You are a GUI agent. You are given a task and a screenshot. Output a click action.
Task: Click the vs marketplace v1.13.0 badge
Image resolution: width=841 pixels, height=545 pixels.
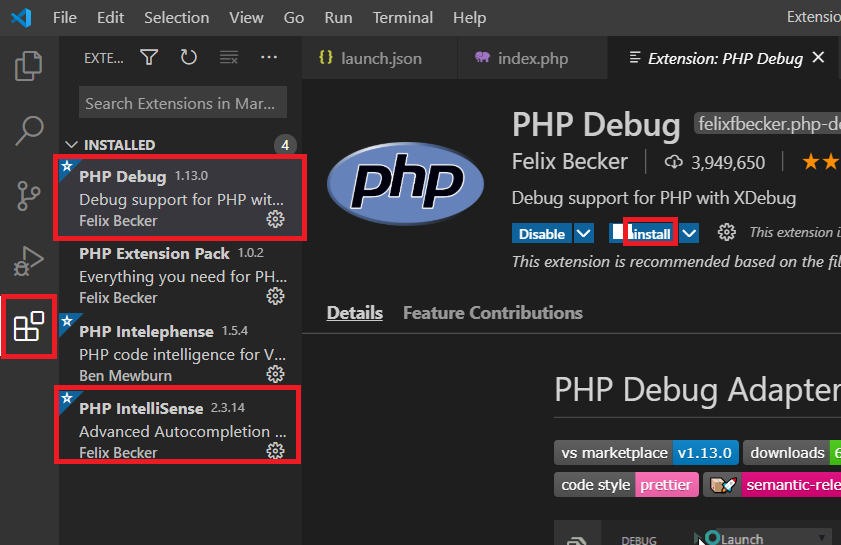(646, 453)
